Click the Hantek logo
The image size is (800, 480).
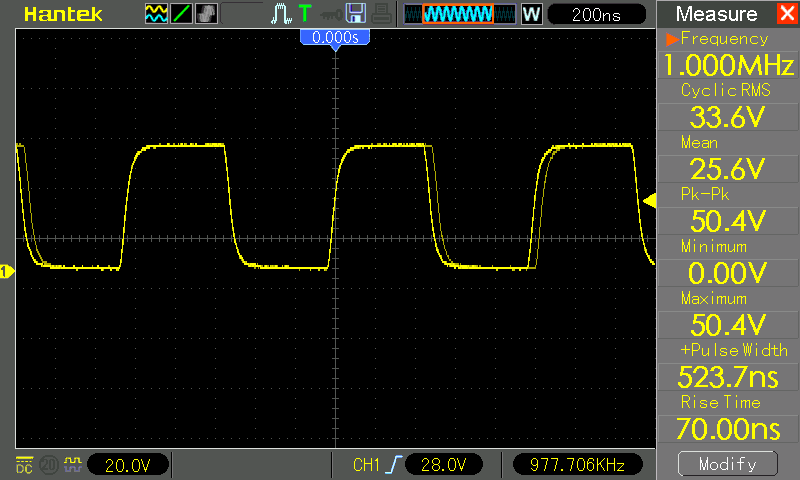point(63,14)
